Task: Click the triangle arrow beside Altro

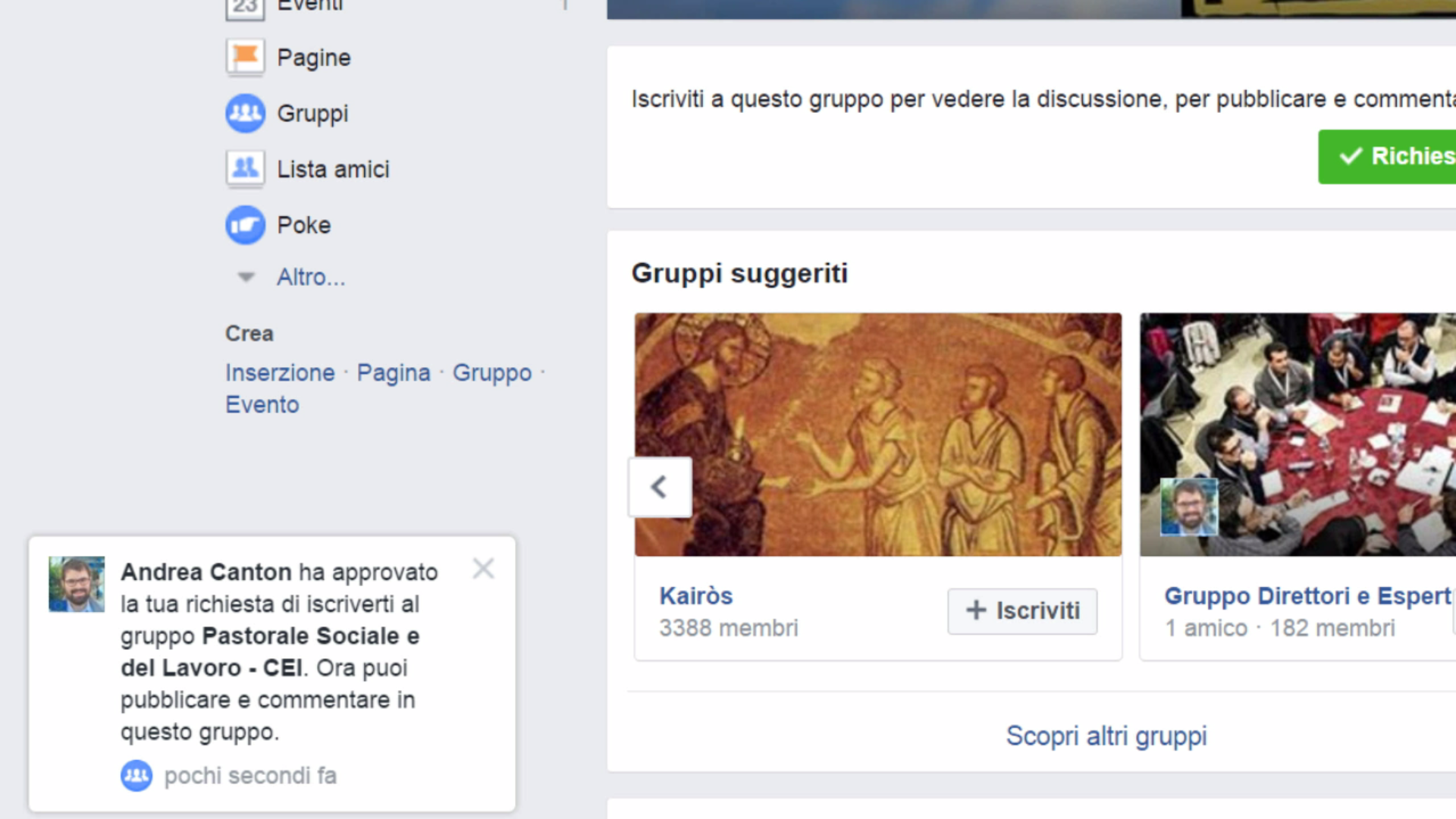Action: (246, 277)
